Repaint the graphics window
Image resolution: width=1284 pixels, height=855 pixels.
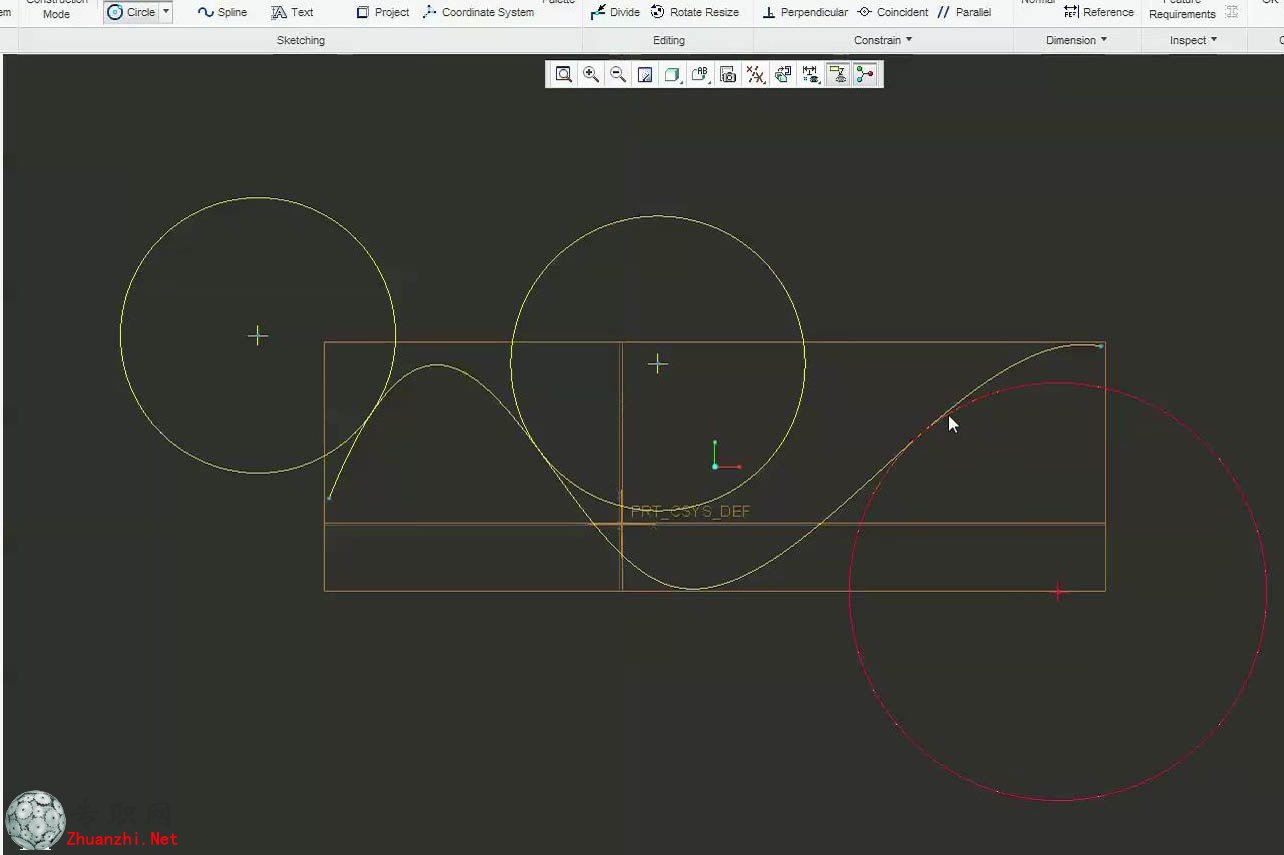coord(645,74)
